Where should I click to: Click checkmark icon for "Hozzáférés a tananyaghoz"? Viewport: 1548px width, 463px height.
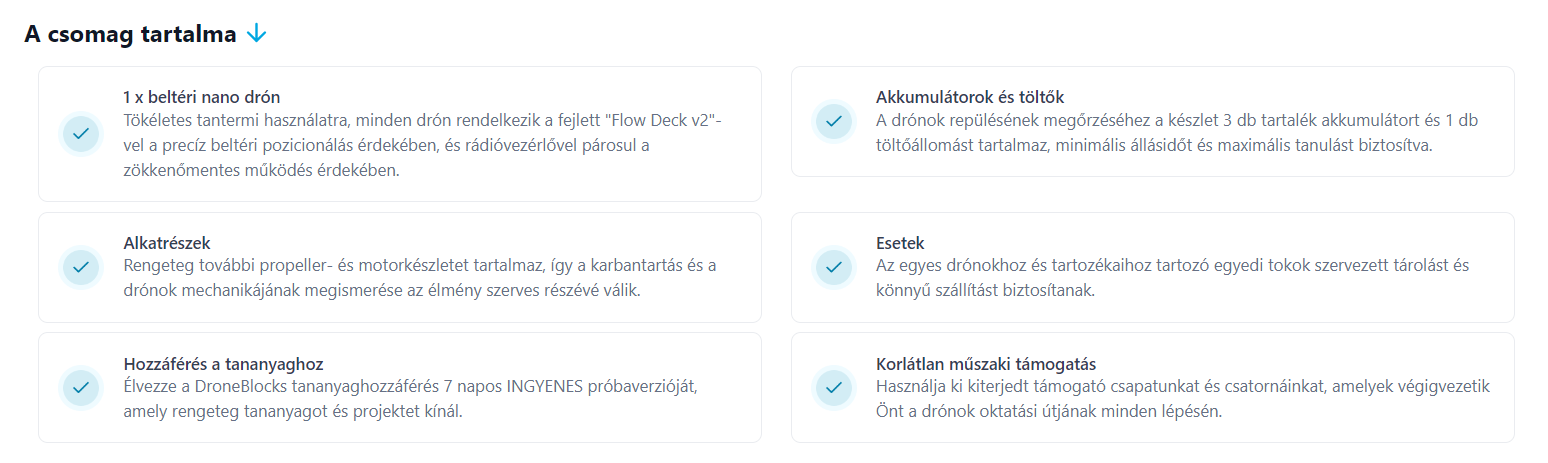coord(81,387)
